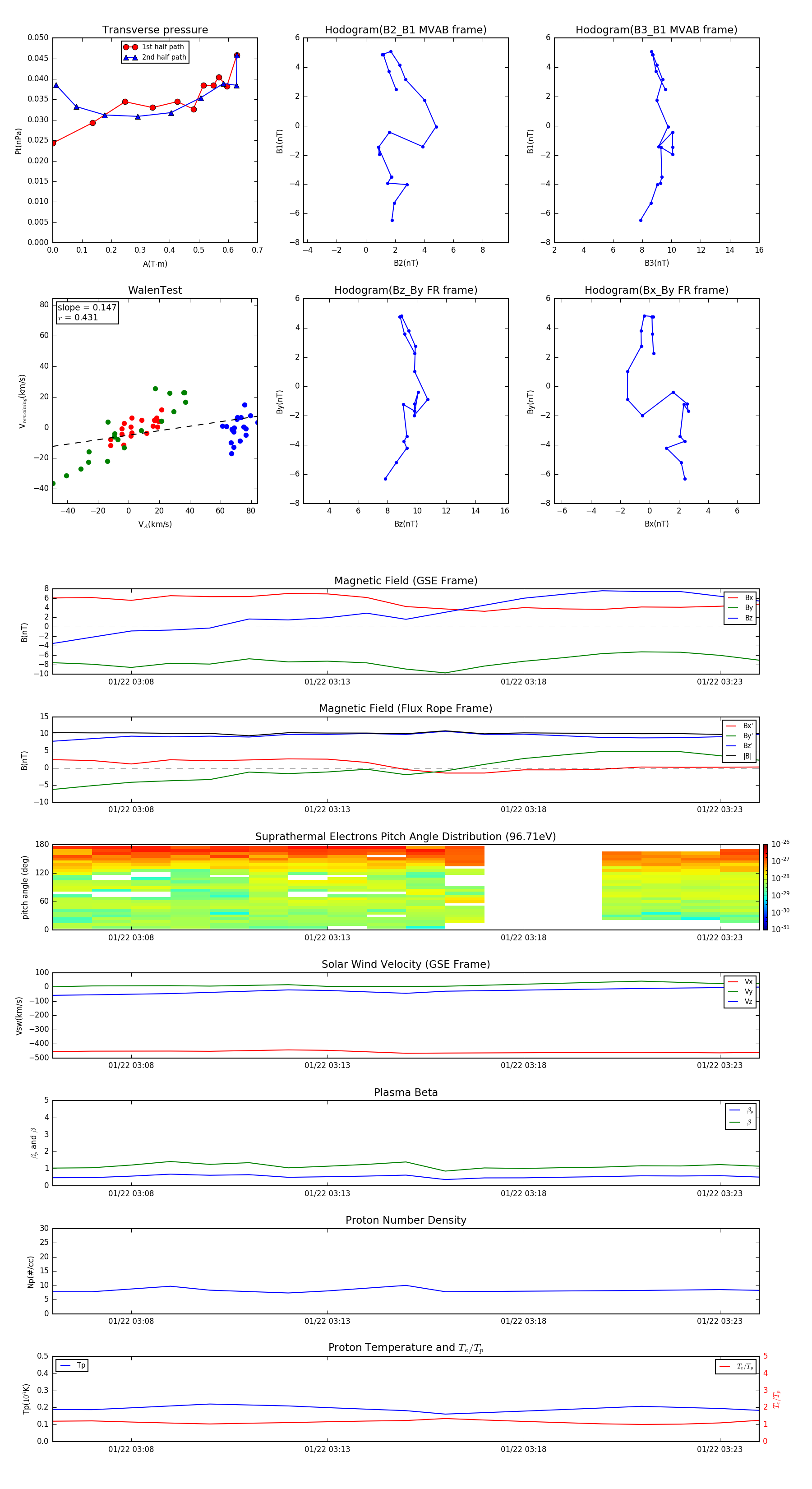Click '01/22 03:18' tick under Solar Wind Velocity
This screenshot has height=1489, width=812.
[x=523, y=1065]
